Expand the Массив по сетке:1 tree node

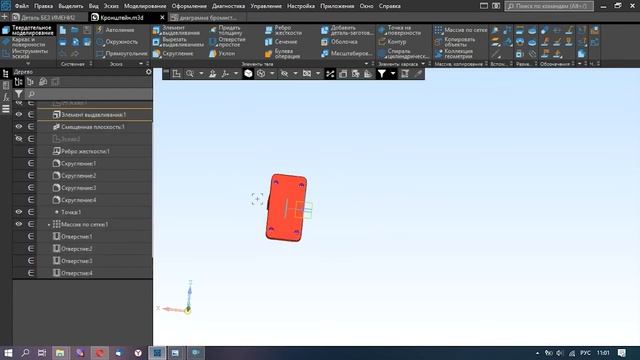[x=49, y=224]
